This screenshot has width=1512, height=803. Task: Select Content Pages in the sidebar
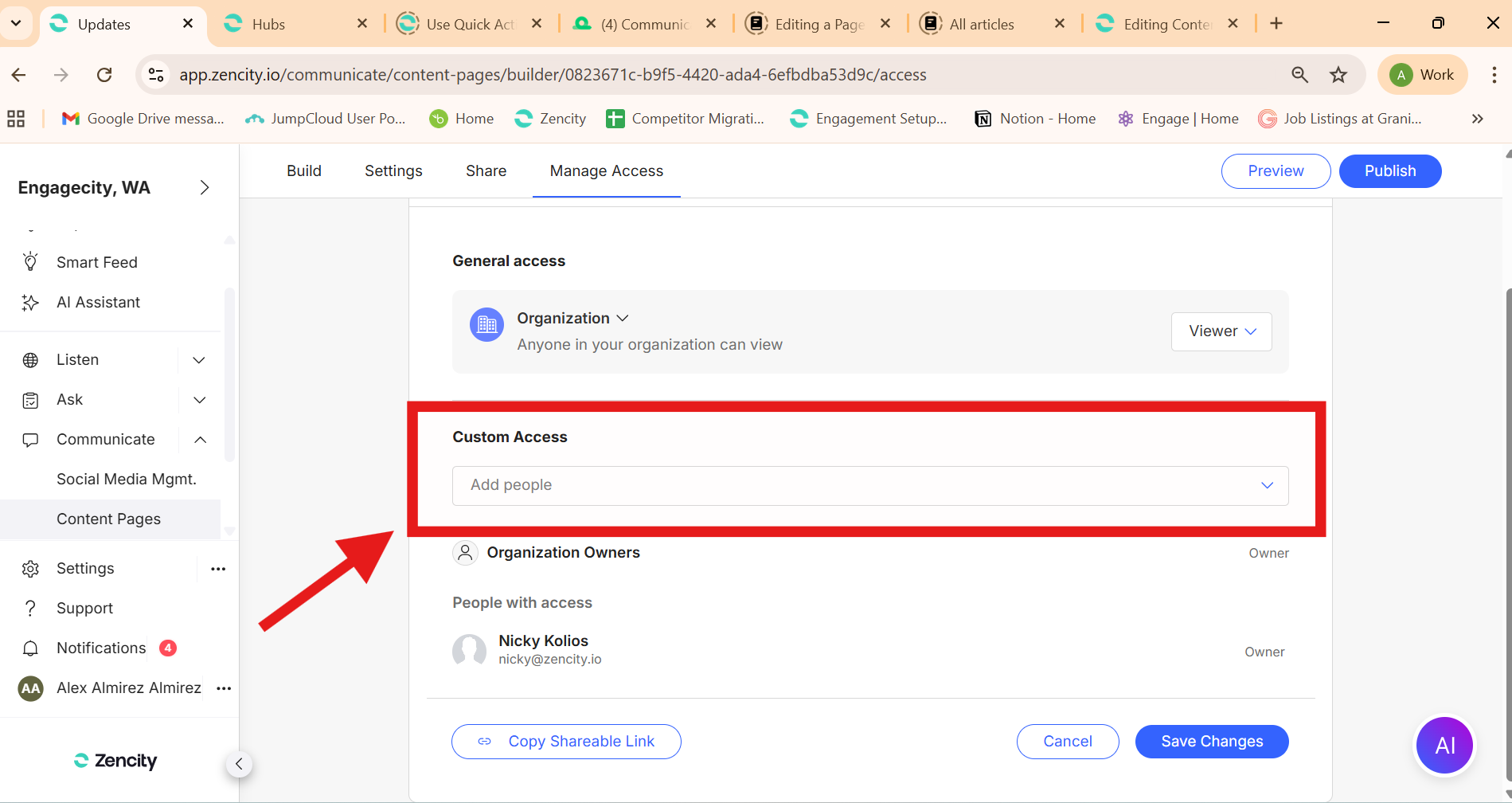108,519
